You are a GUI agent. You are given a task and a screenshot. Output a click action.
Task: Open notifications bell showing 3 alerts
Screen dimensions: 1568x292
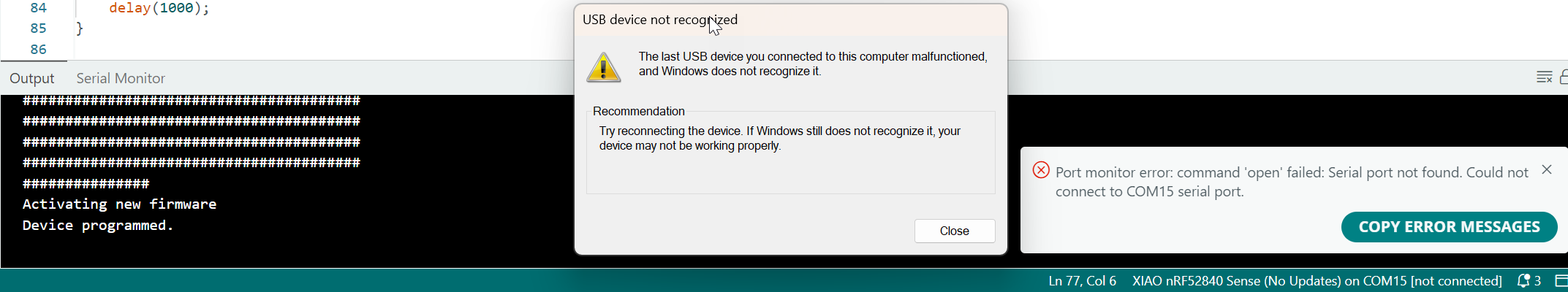click(x=1529, y=280)
